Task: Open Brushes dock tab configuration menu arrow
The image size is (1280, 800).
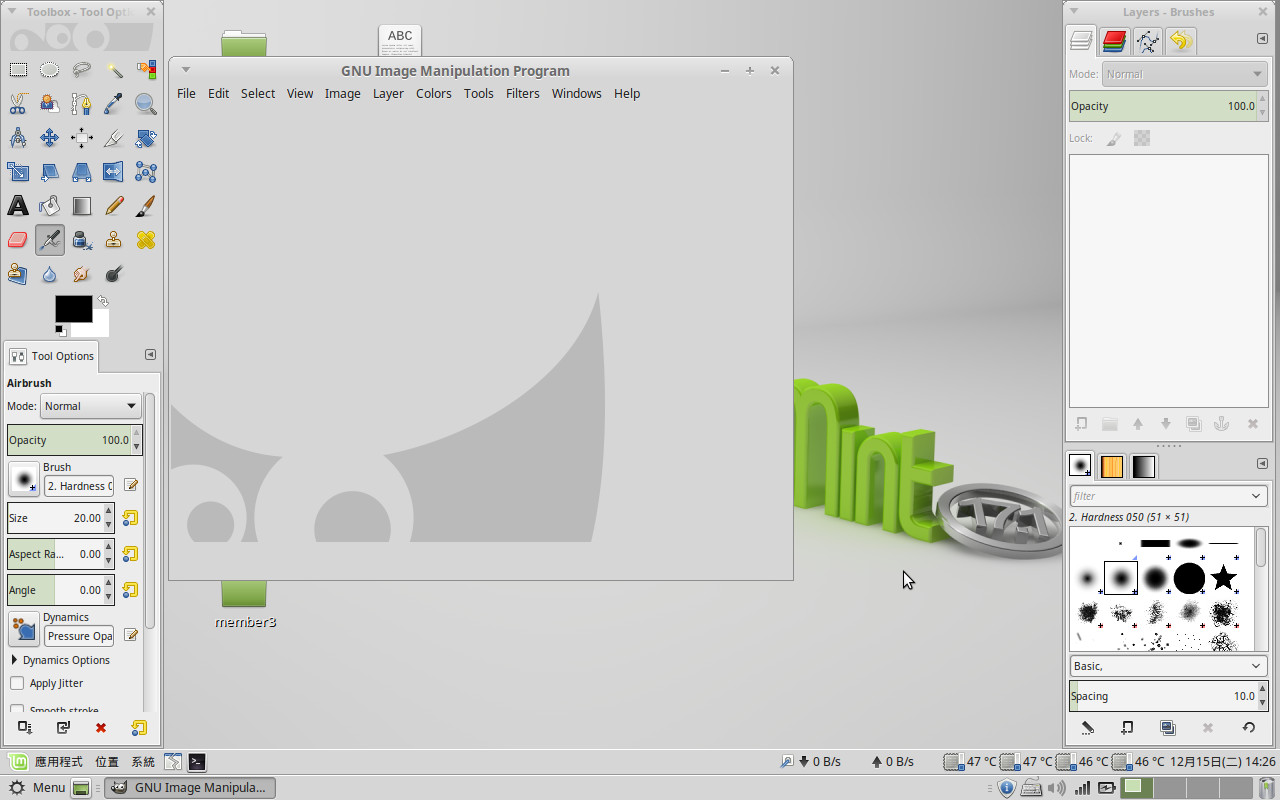Action: coord(1262,463)
